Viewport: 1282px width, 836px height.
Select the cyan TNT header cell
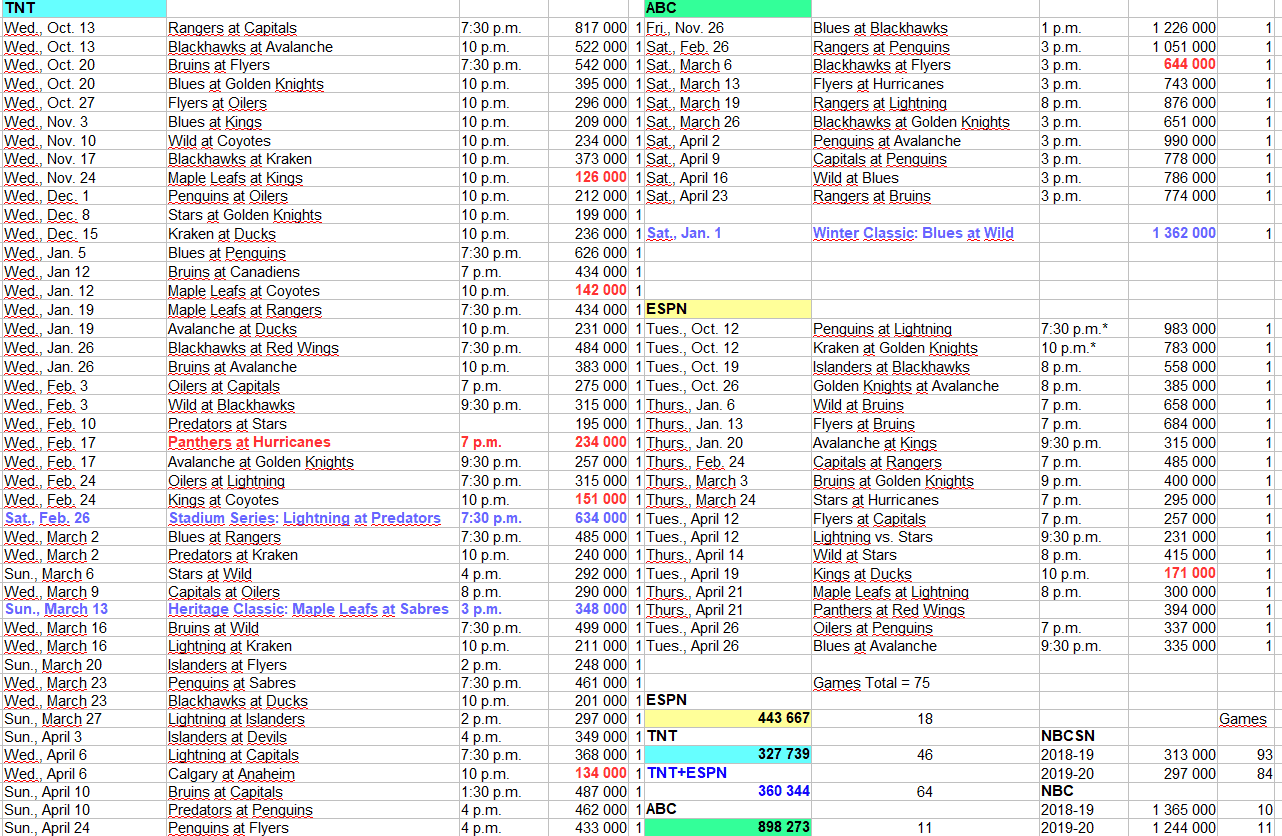click(83, 8)
